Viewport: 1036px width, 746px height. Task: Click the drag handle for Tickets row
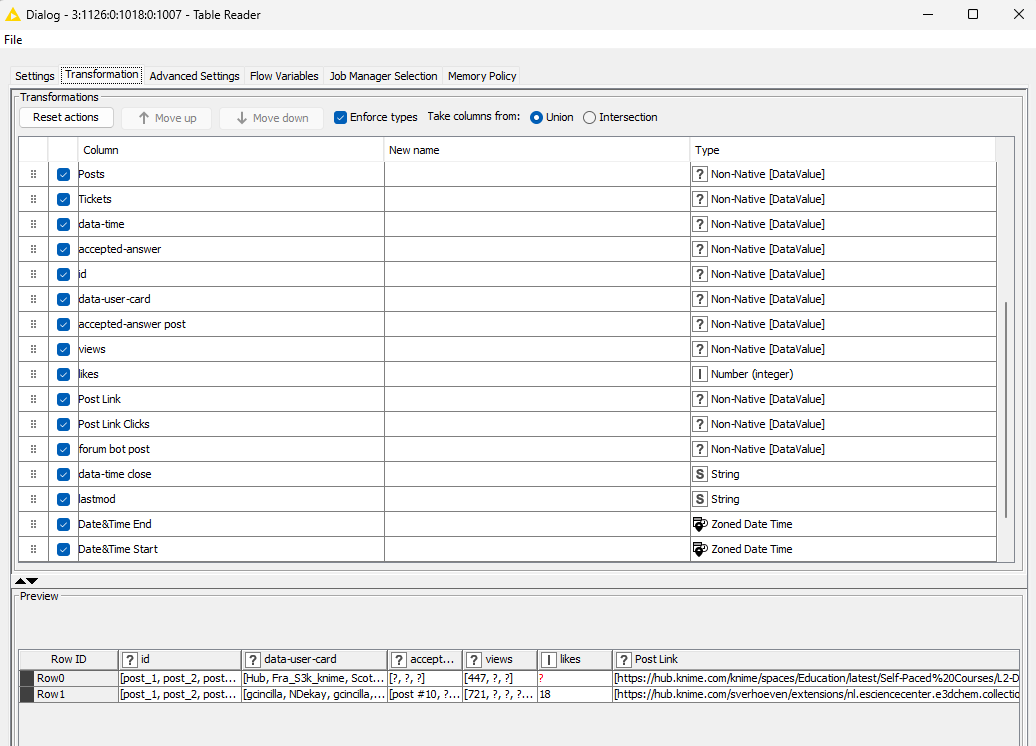33,199
